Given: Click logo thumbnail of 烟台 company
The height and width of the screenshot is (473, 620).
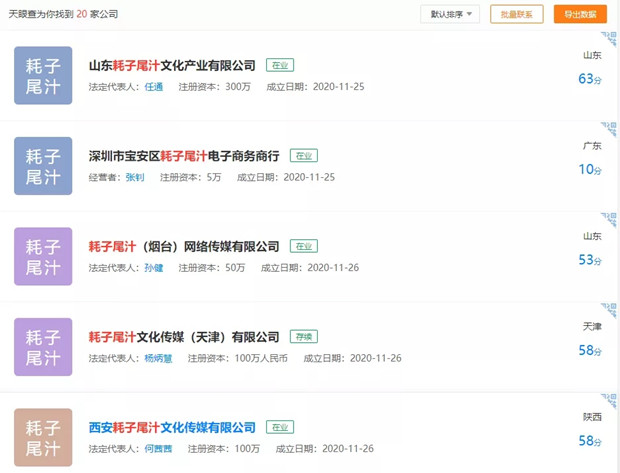Looking at the screenshot, I should [43, 257].
